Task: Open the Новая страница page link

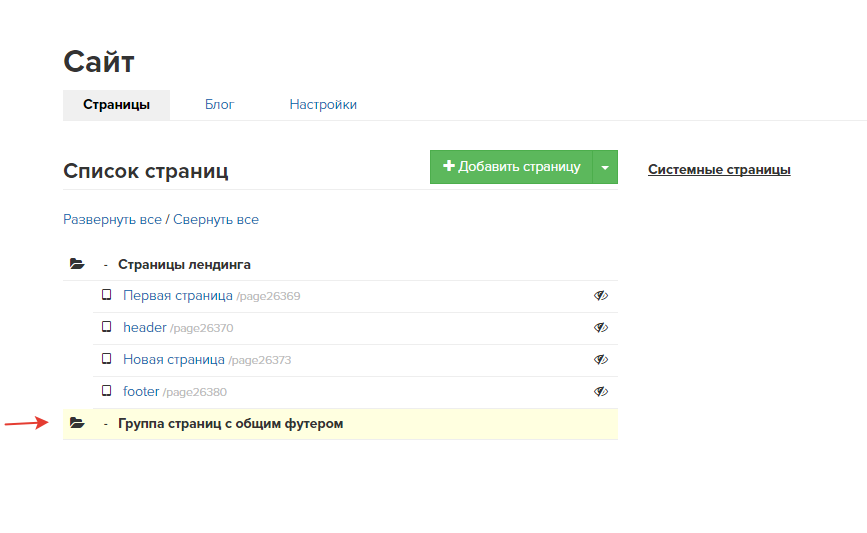Action: [174, 360]
